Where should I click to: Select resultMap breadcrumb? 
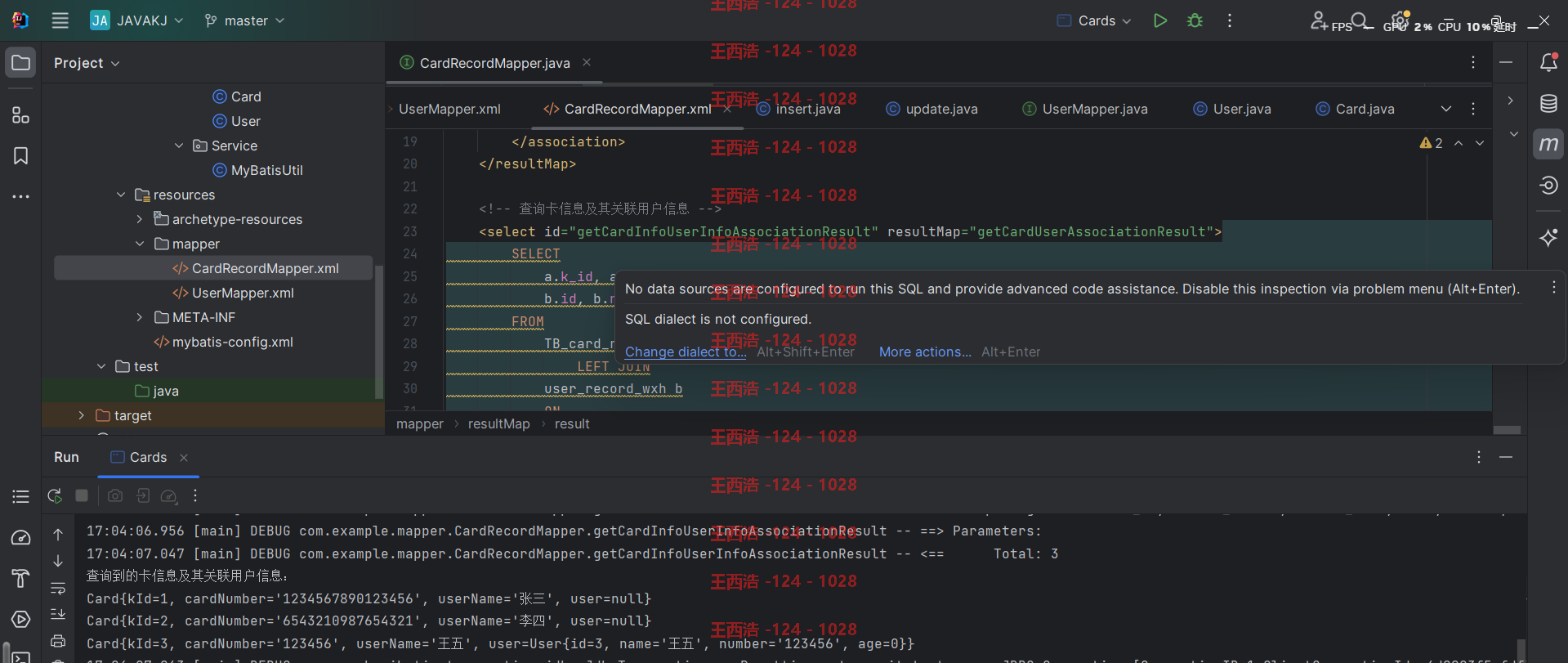498,423
